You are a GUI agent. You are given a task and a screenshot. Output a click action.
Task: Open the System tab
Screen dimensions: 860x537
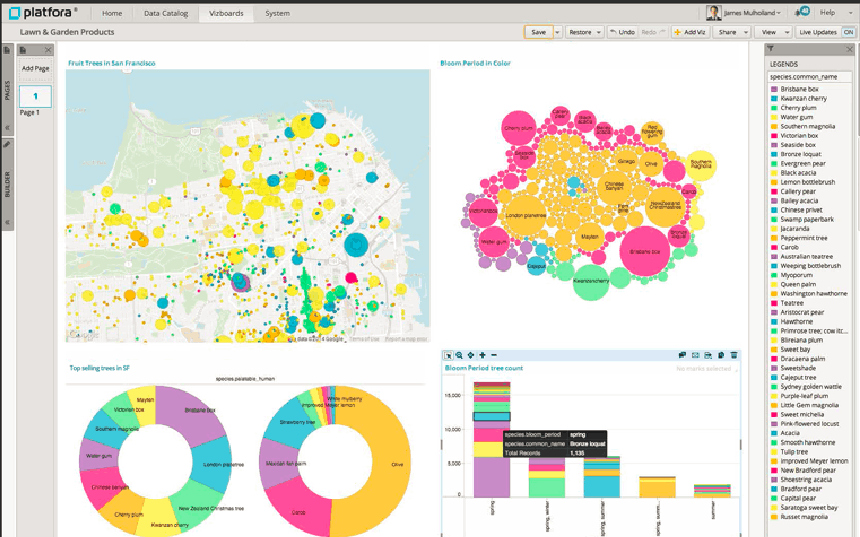tap(277, 13)
